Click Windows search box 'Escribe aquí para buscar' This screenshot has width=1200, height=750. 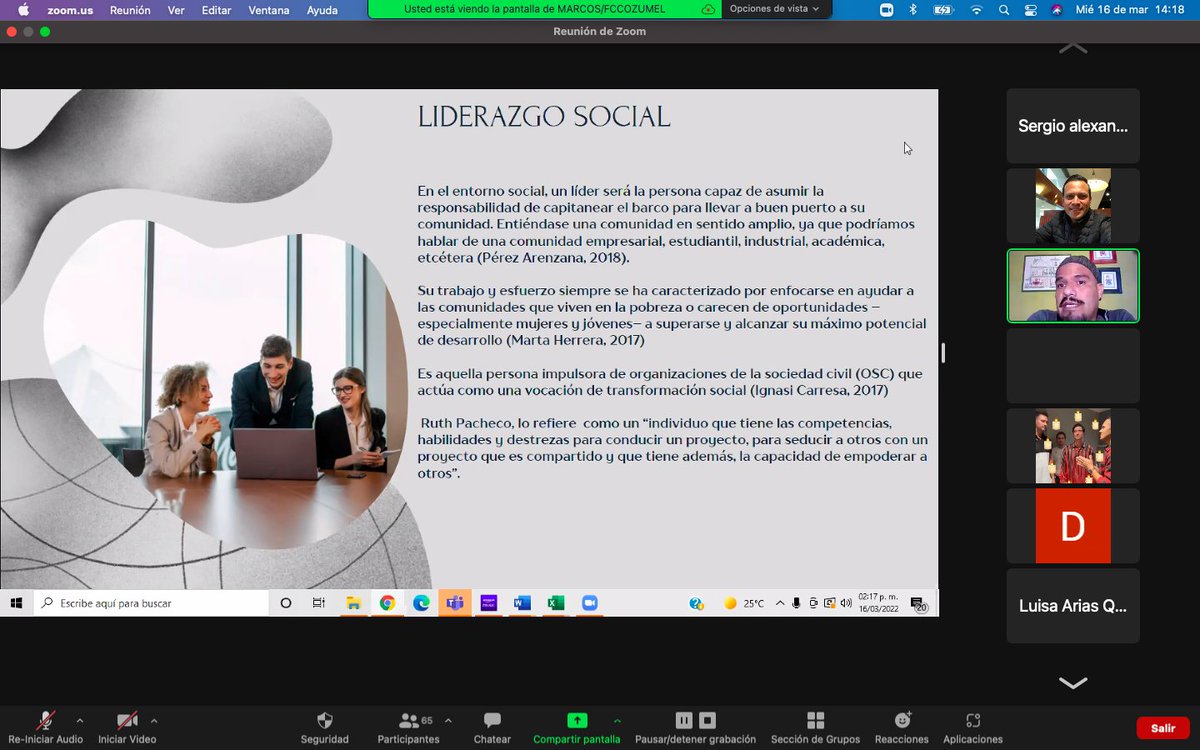[151, 603]
